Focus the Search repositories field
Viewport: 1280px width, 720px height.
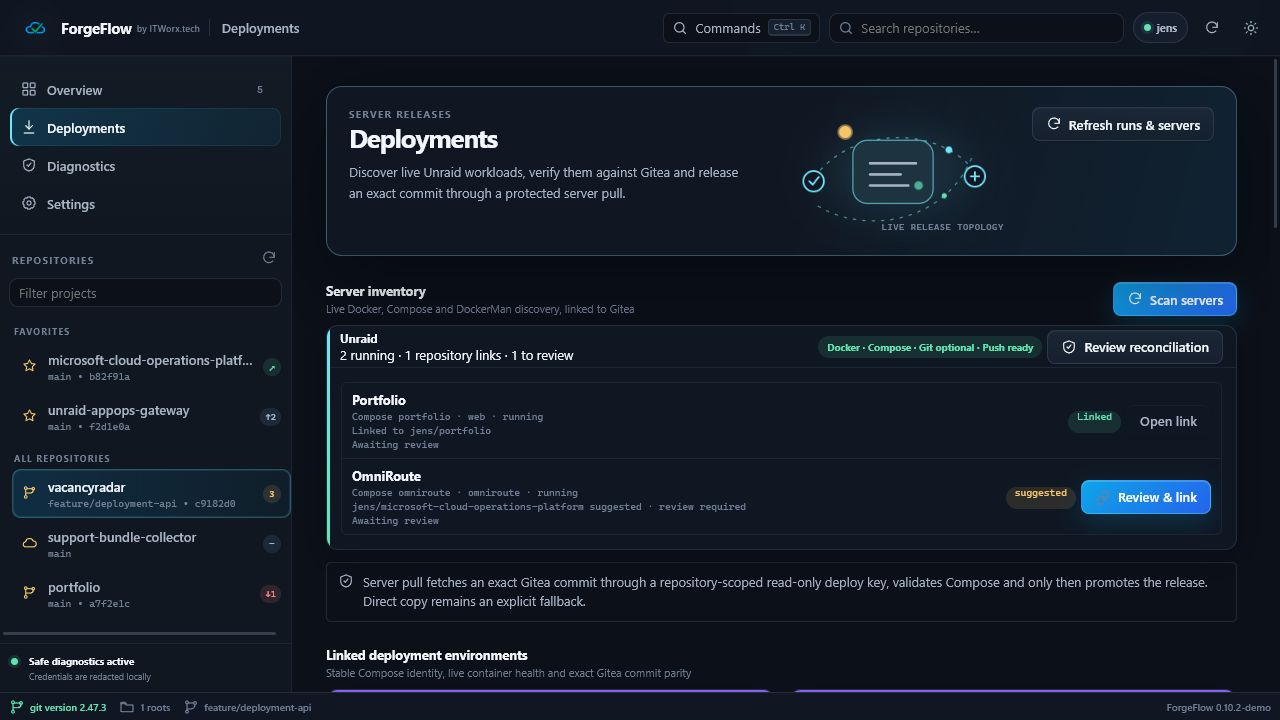pos(976,28)
